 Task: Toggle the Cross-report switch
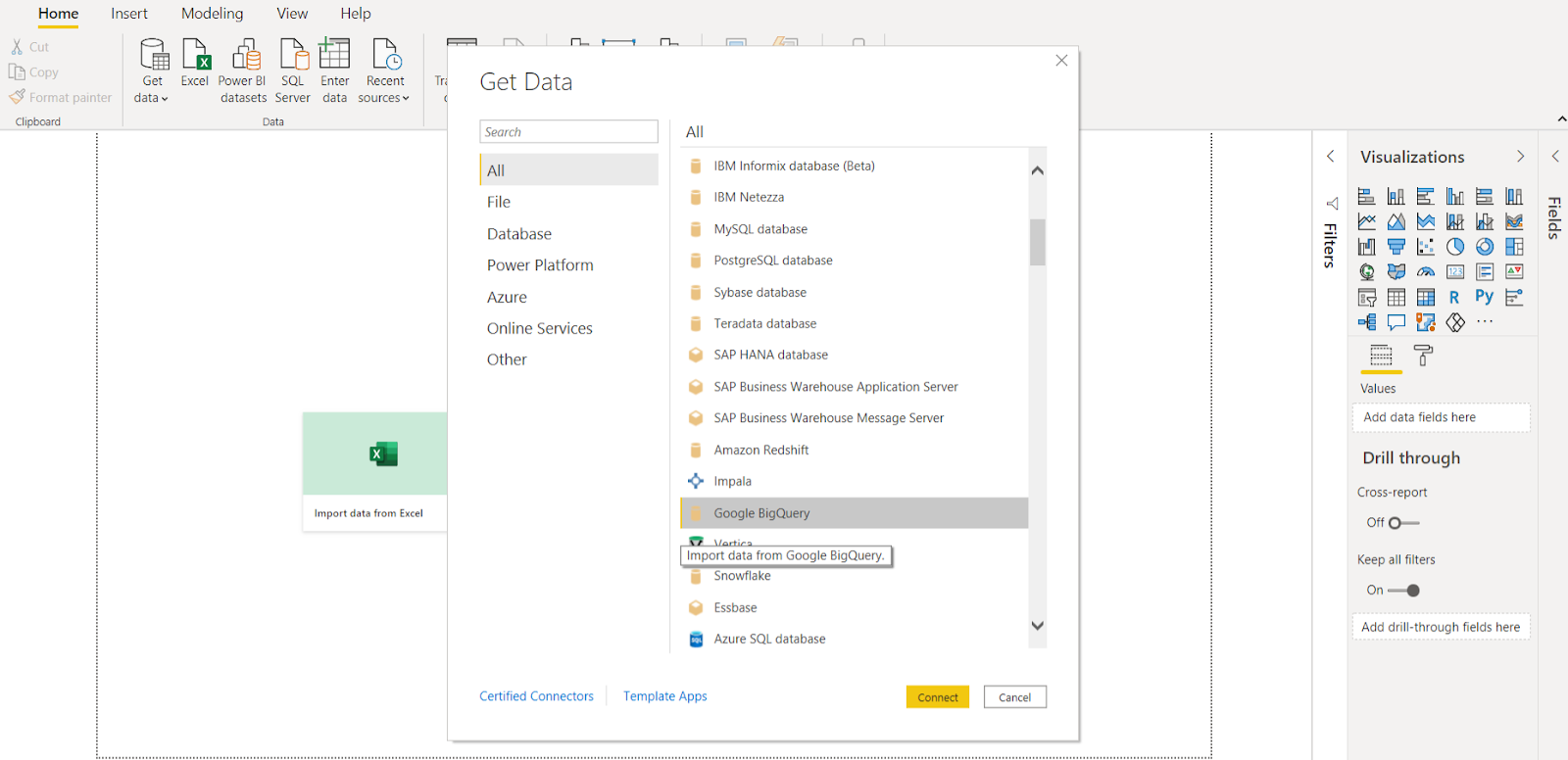[1403, 523]
